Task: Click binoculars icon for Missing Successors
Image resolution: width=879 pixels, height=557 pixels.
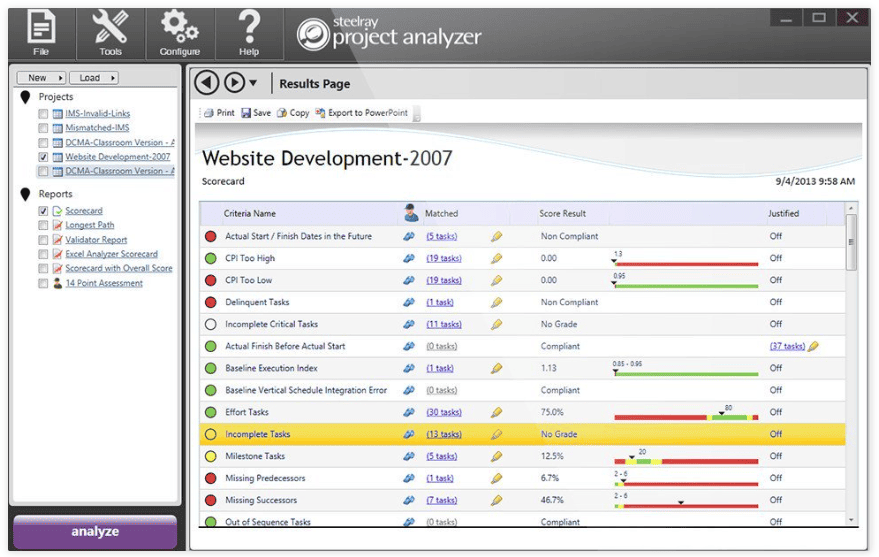Action: [x=409, y=500]
